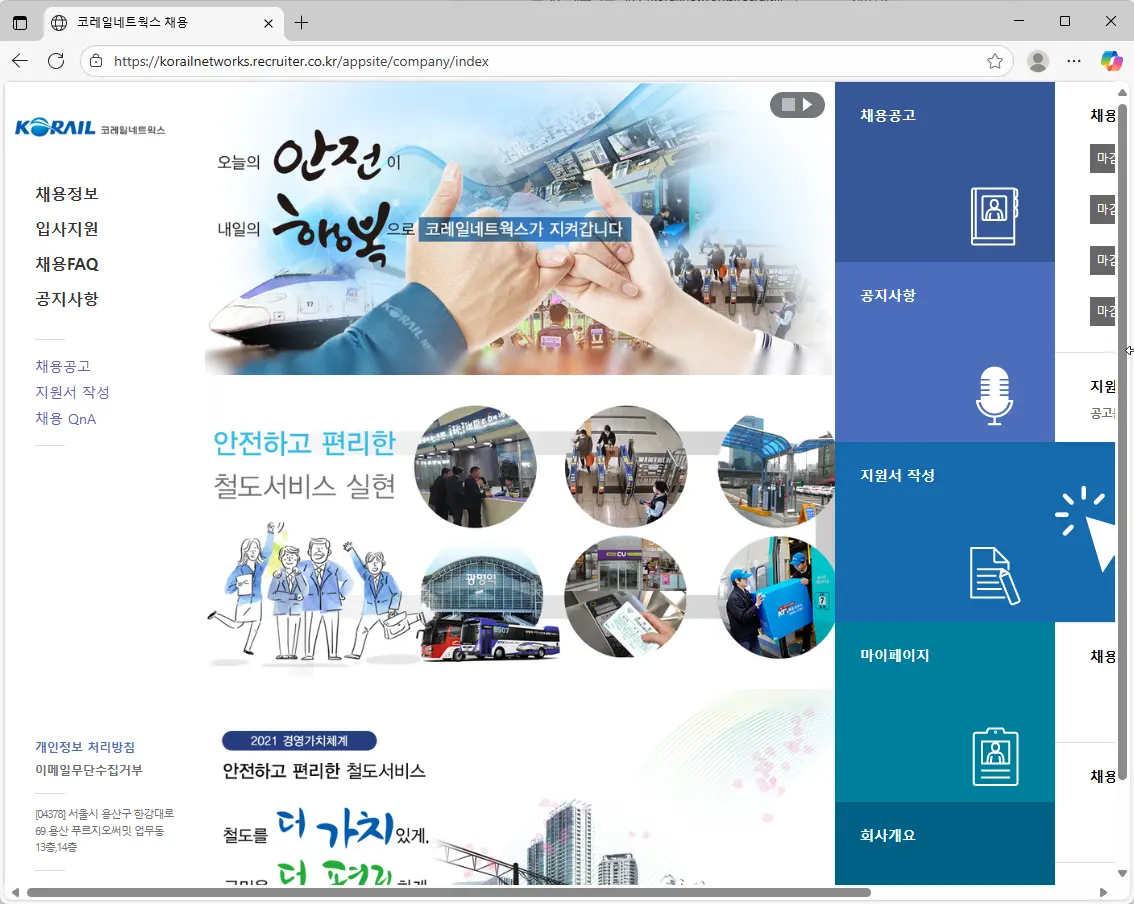Open the browser profile icon
This screenshot has height=904, width=1134.
[1038, 61]
